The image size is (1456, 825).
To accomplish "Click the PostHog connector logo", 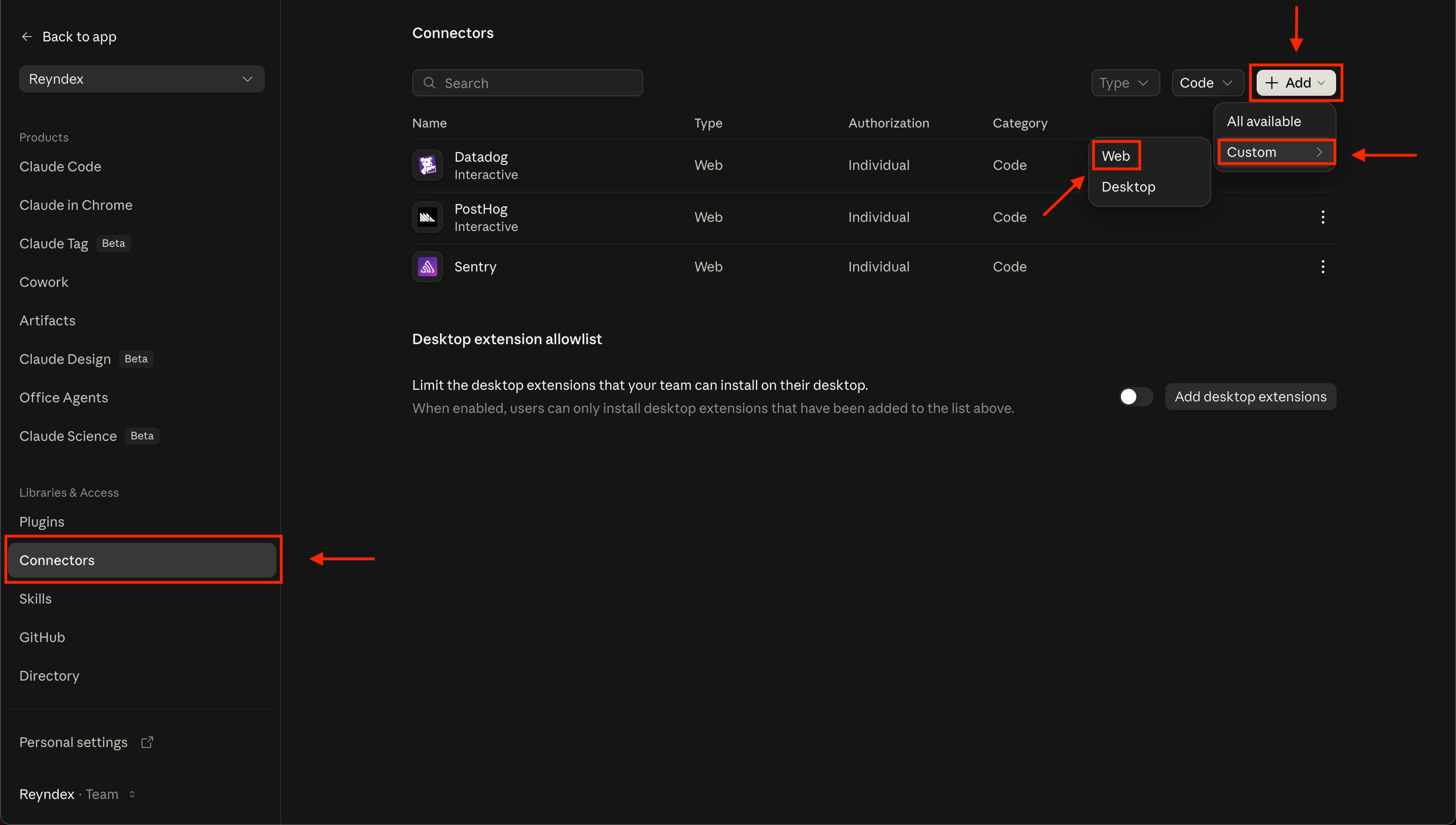I will click(428, 217).
